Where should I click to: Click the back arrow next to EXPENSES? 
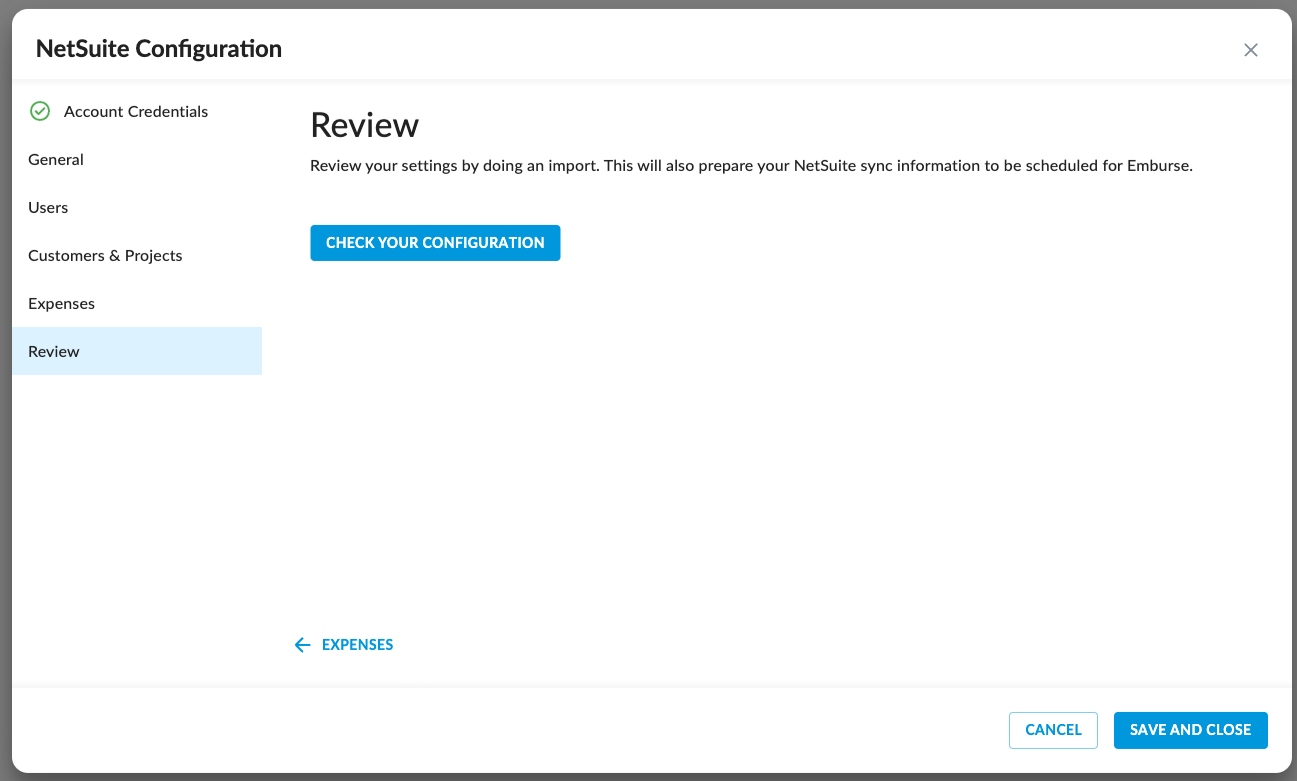coord(302,645)
